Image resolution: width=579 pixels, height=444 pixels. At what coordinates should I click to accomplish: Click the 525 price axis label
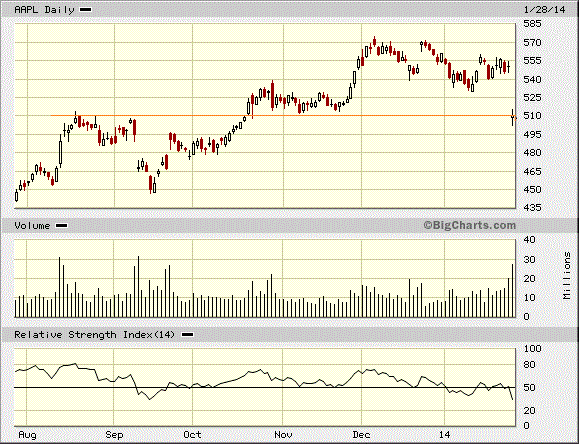(x=532, y=98)
